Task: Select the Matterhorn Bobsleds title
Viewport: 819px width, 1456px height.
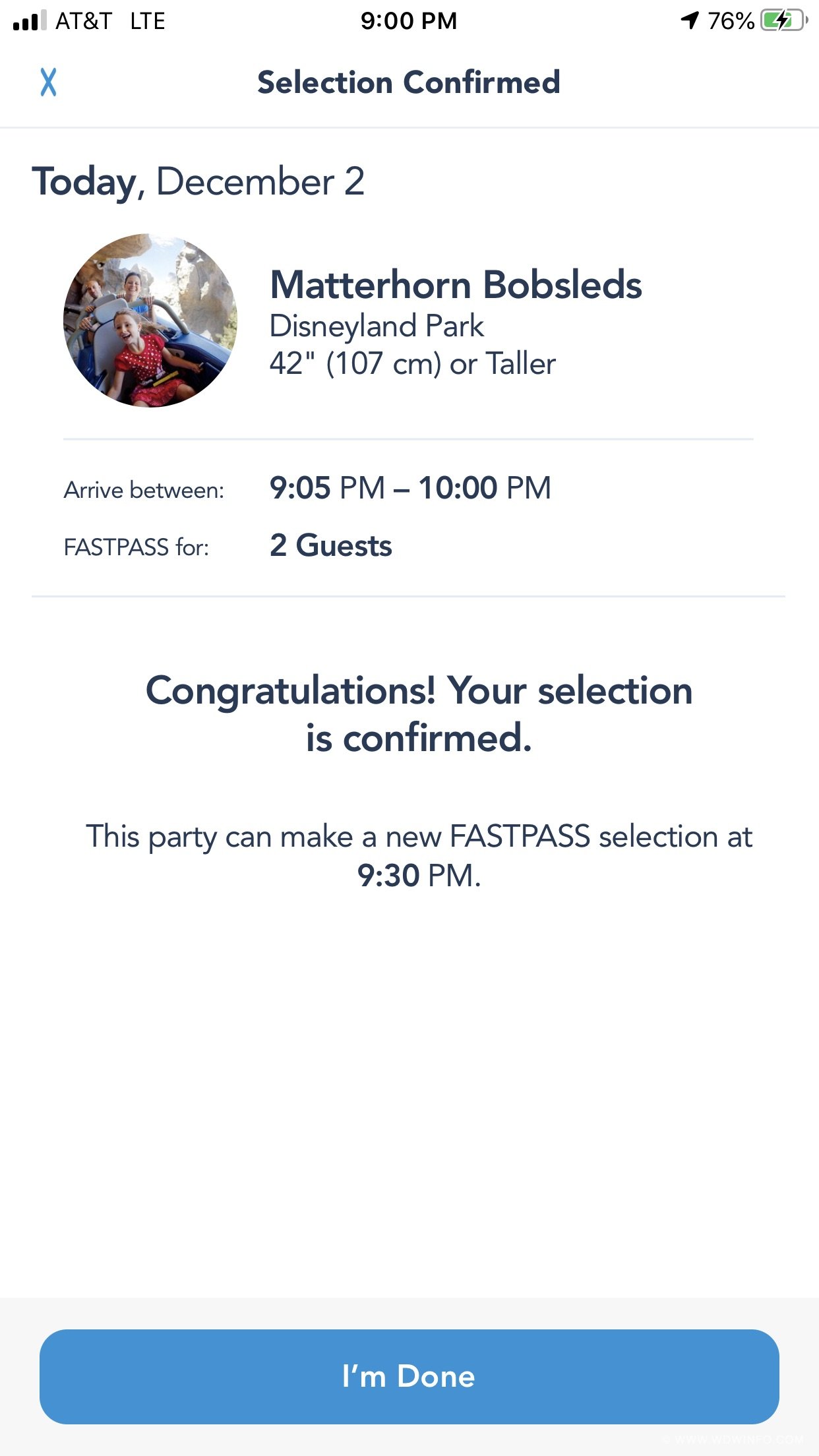Action: (x=456, y=285)
